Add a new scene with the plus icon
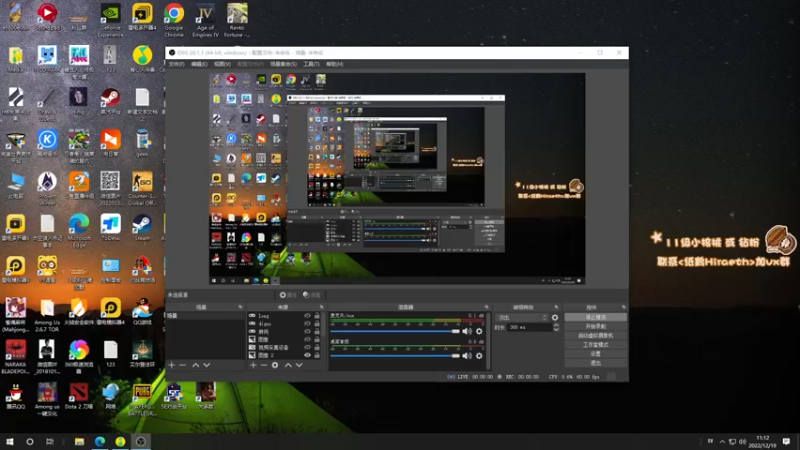 (x=171, y=365)
